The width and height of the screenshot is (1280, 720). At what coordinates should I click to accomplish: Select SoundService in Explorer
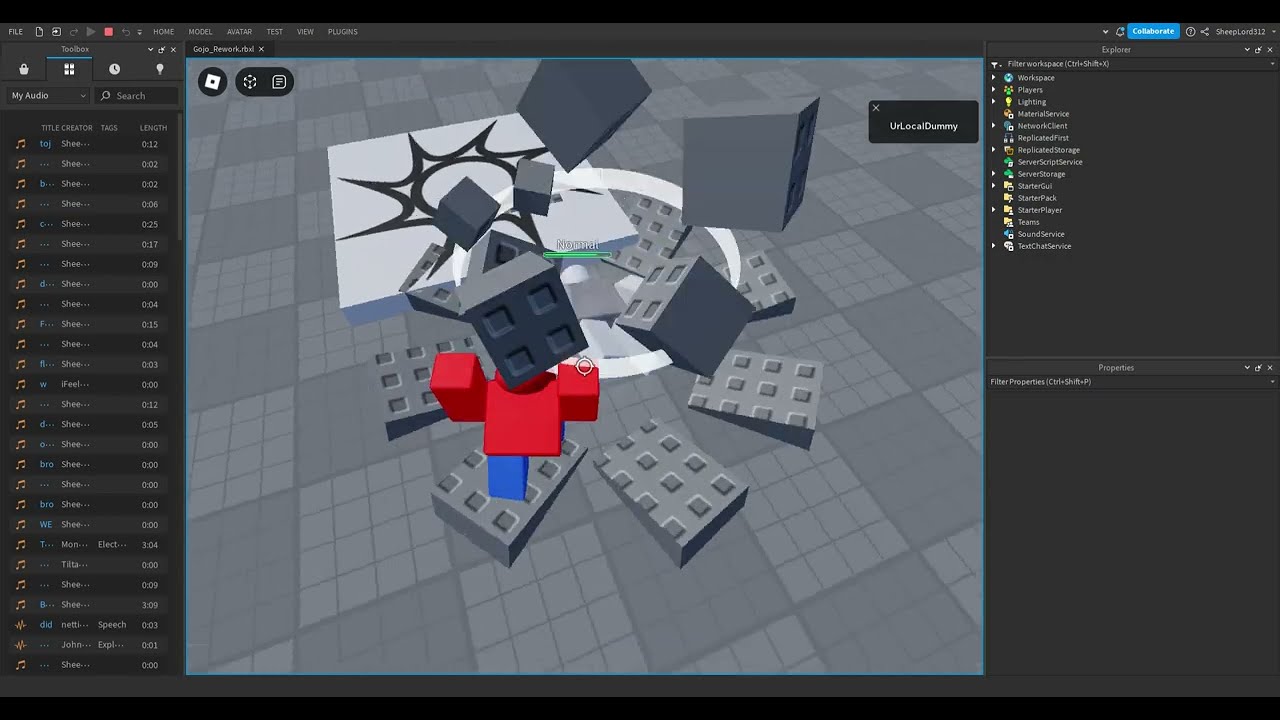click(x=1041, y=234)
